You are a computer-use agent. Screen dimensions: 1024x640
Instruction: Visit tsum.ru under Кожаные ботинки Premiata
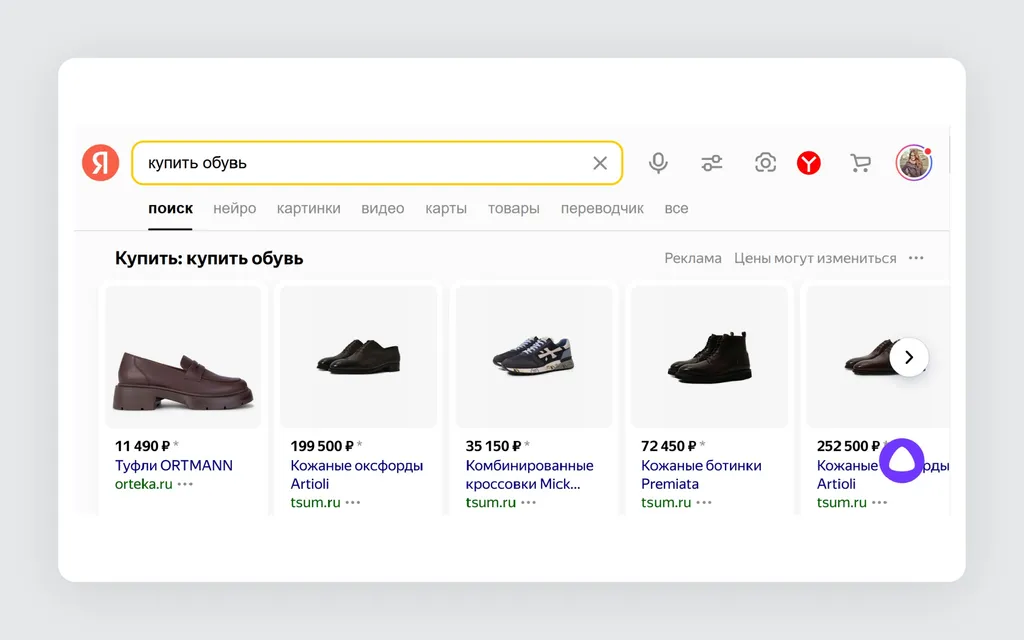coord(666,502)
